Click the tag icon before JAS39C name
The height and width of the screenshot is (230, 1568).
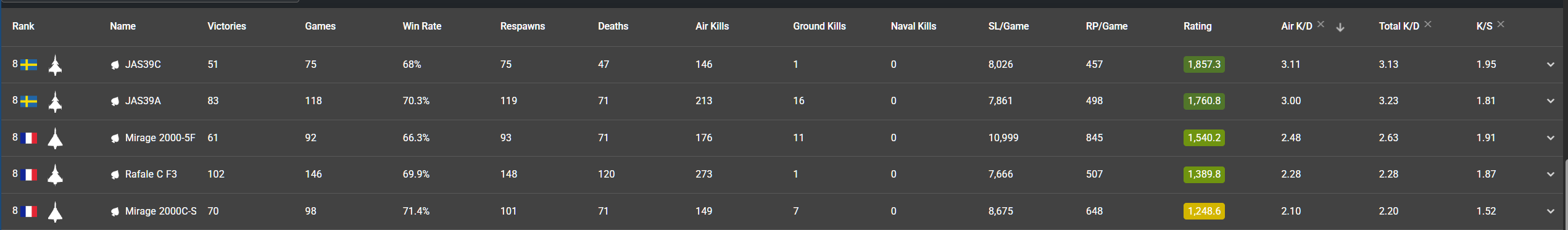[x=115, y=65]
